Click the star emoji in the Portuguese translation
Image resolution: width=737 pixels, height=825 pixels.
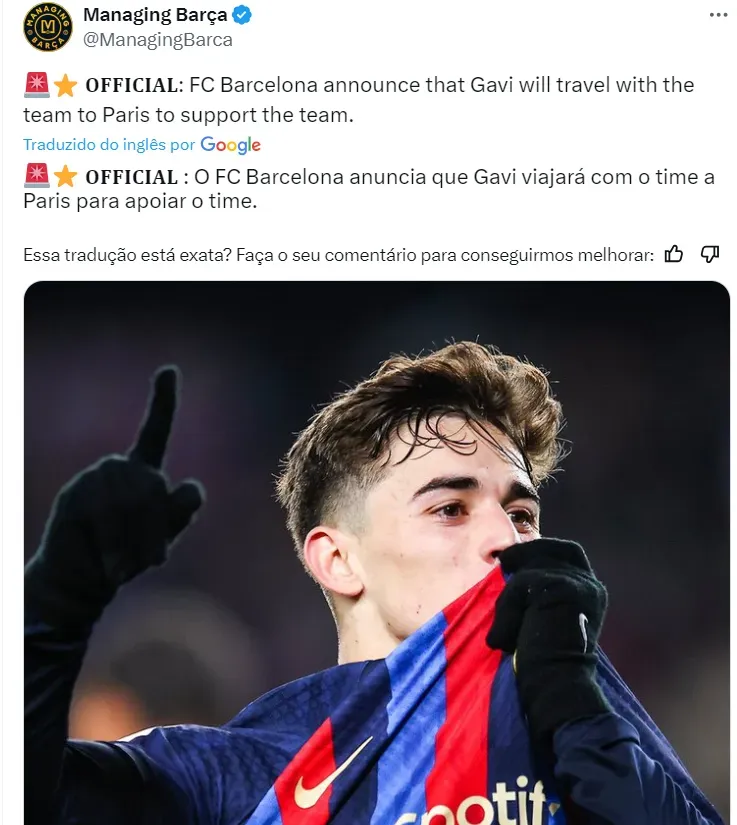(x=65, y=177)
